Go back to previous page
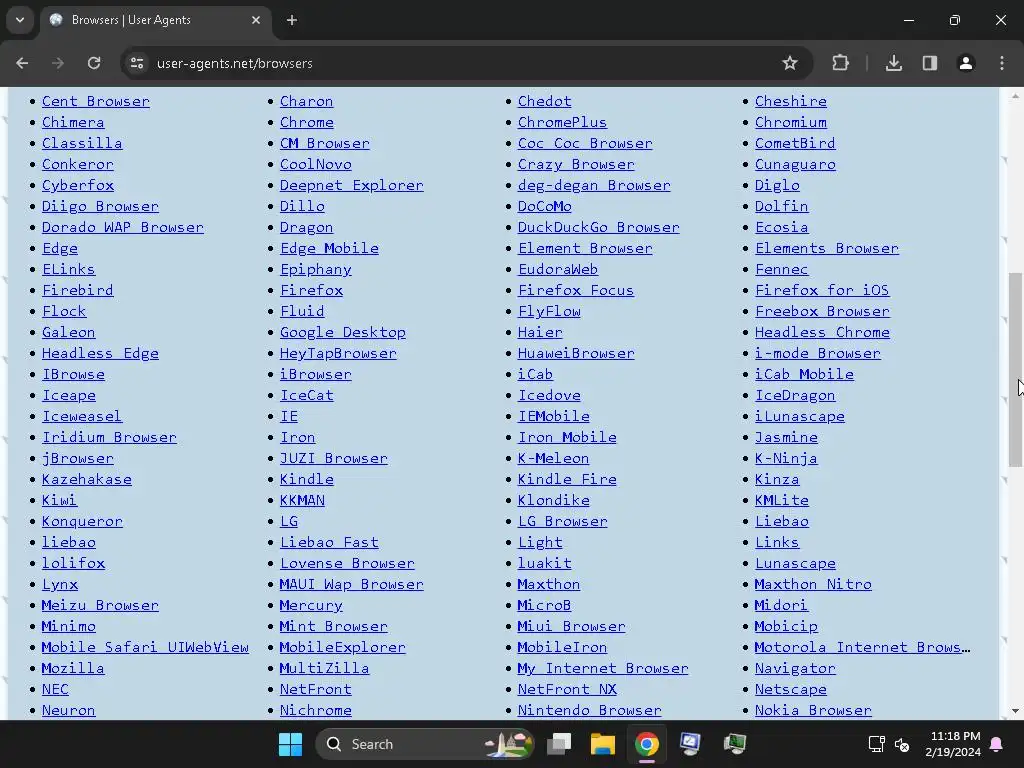Screen dimensions: 1024x768 pos(22,63)
